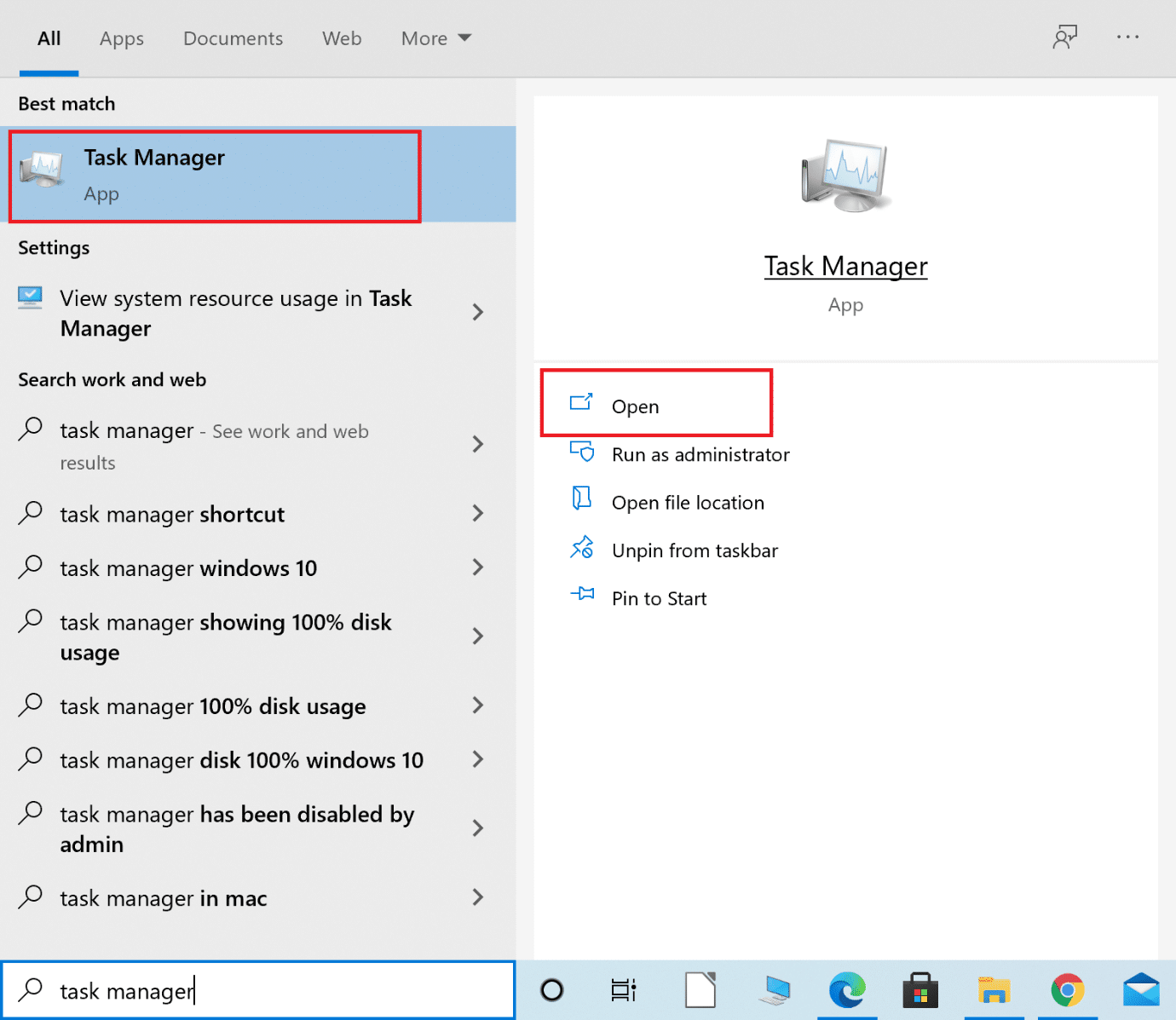
Task: Open the More filters dropdown
Action: 435,37
